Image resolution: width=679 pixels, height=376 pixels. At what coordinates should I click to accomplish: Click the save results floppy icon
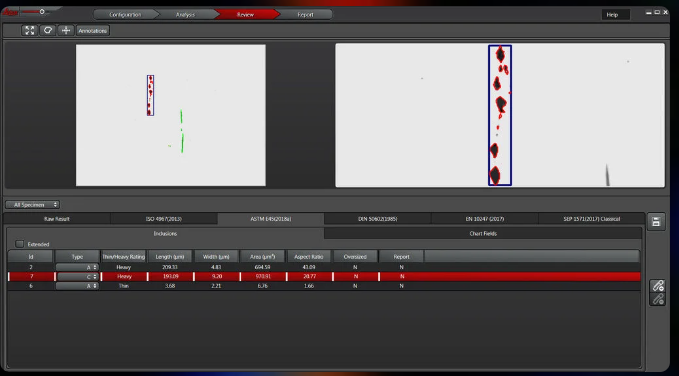656,222
